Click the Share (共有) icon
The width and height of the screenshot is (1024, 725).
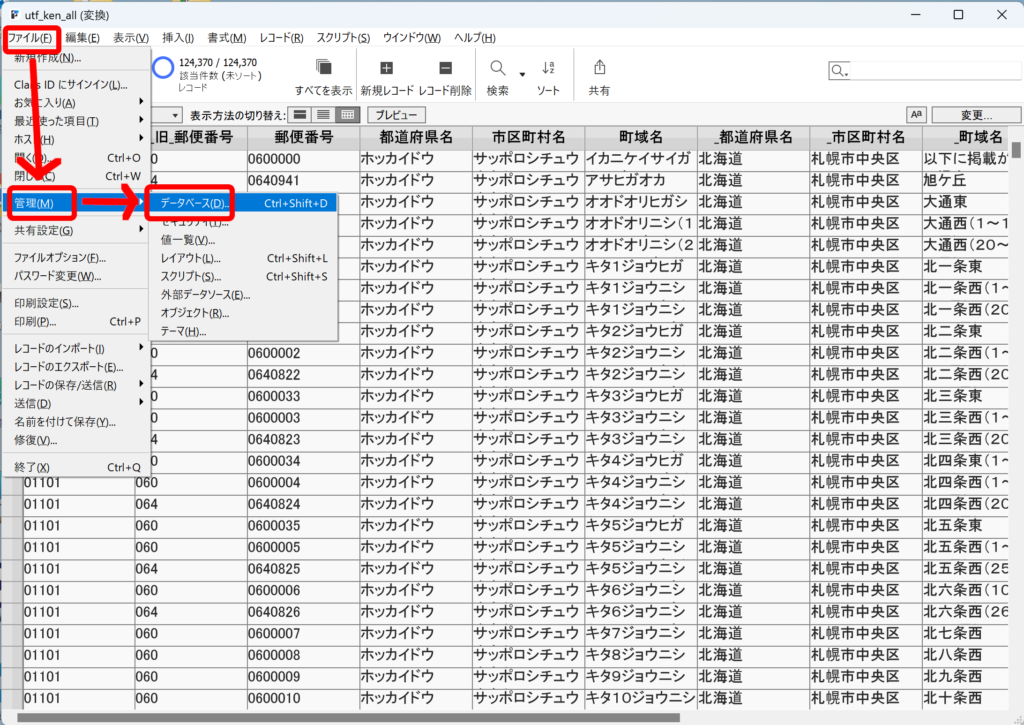pos(599,68)
